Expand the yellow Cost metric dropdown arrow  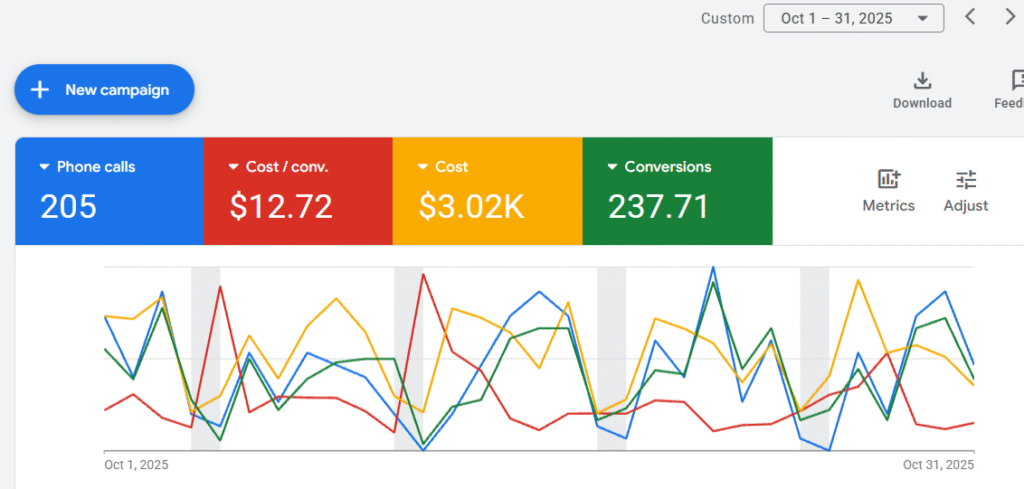pyautogui.click(x=423, y=167)
